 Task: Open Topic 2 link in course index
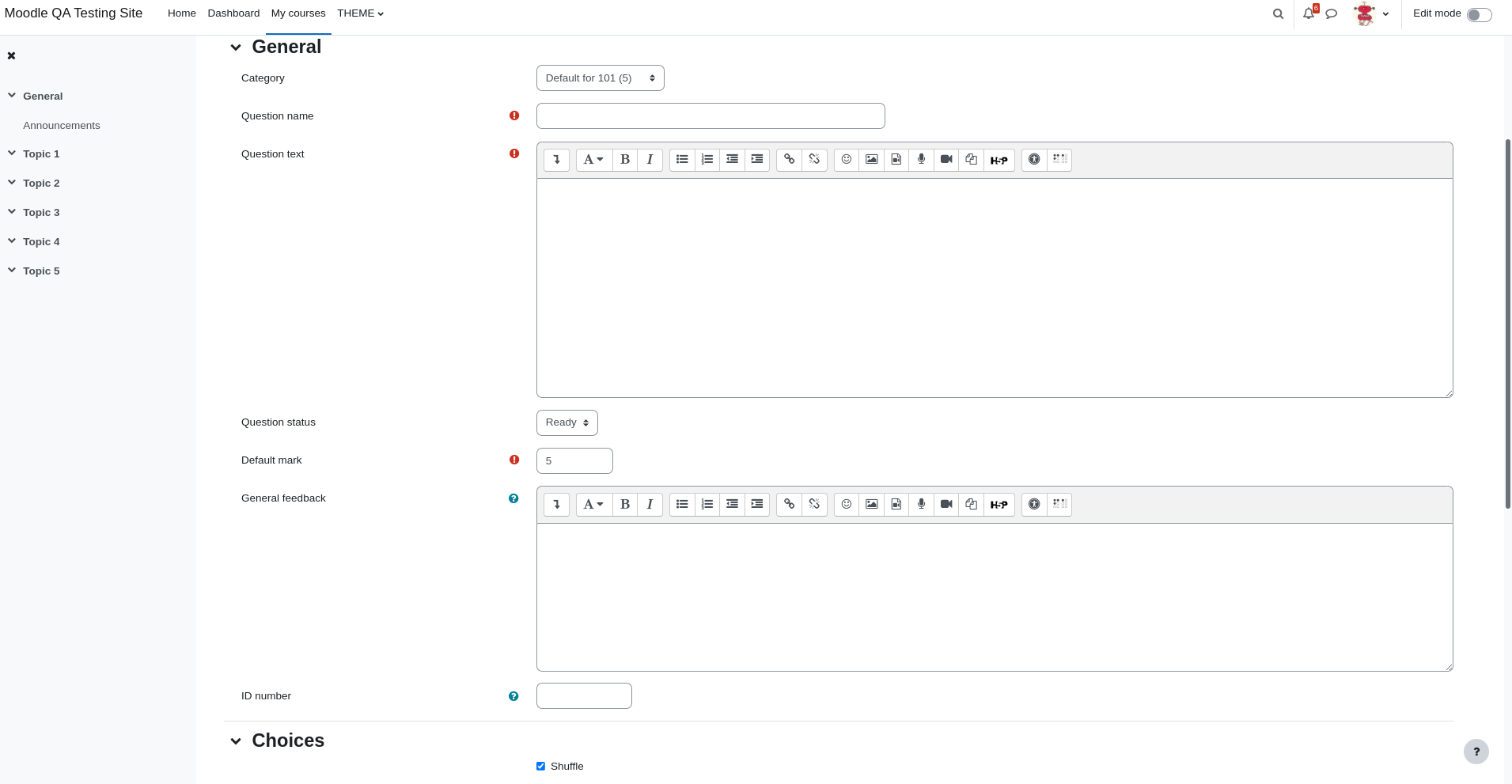[41, 184]
